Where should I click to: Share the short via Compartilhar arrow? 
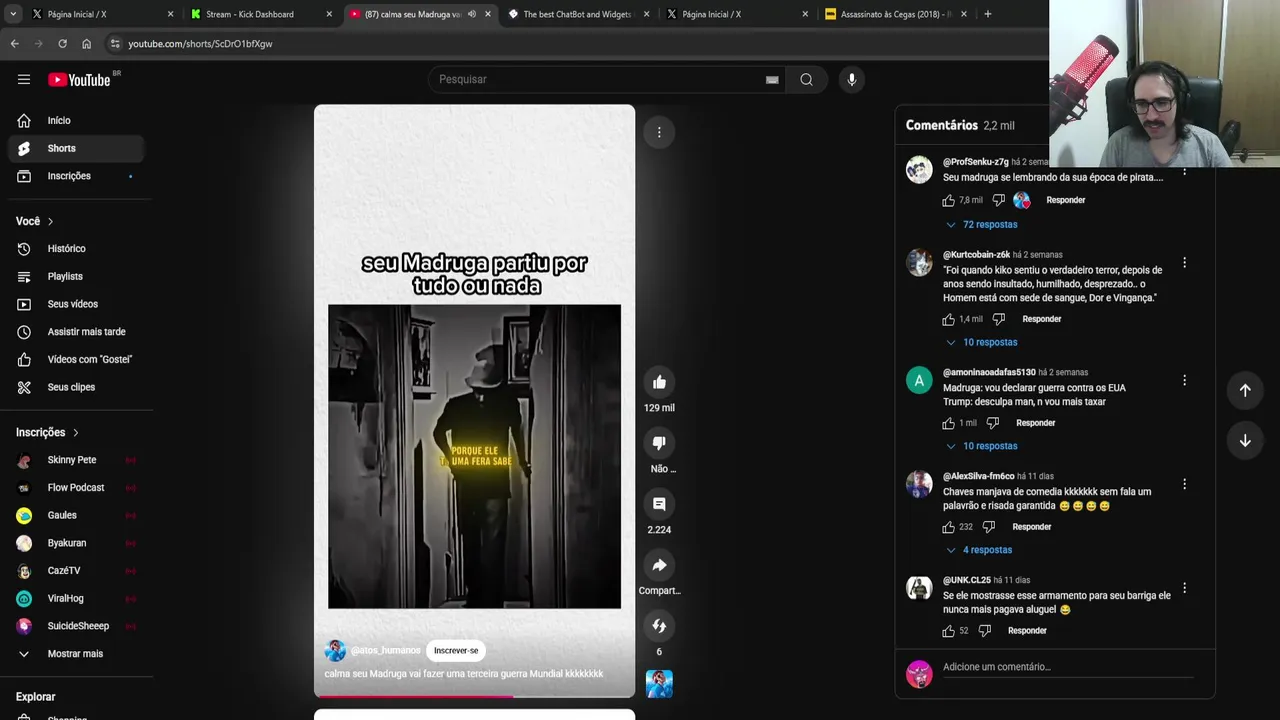659,565
